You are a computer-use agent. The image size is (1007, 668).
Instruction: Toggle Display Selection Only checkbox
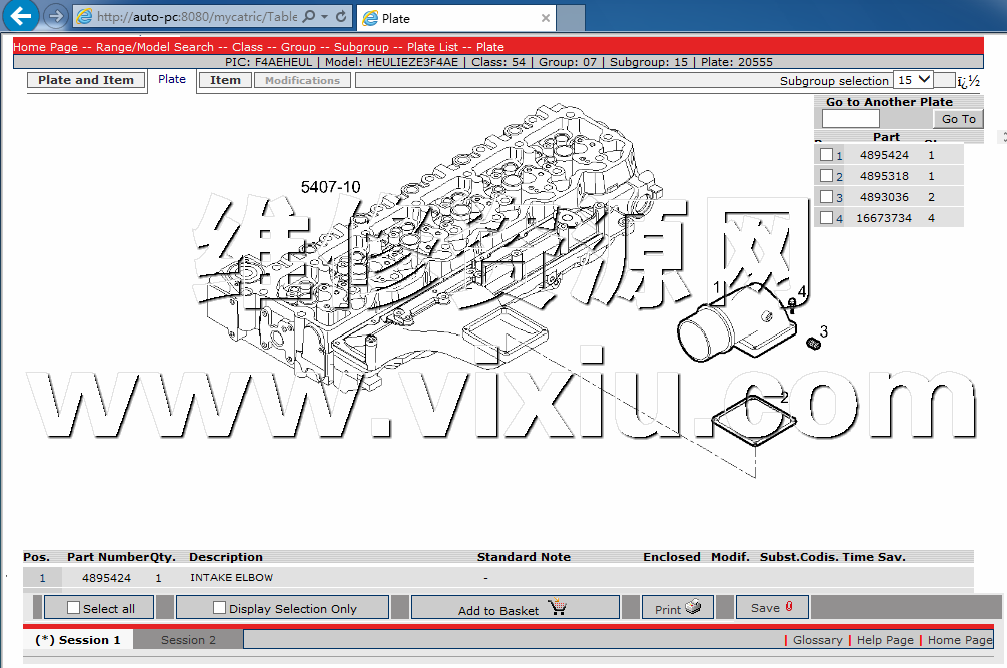click(x=219, y=608)
